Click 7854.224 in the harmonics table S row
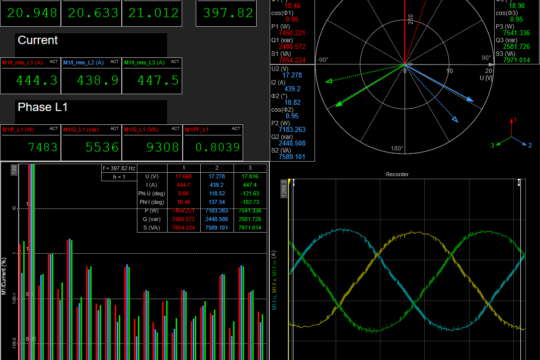The height and width of the screenshot is (360, 540). (x=184, y=228)
